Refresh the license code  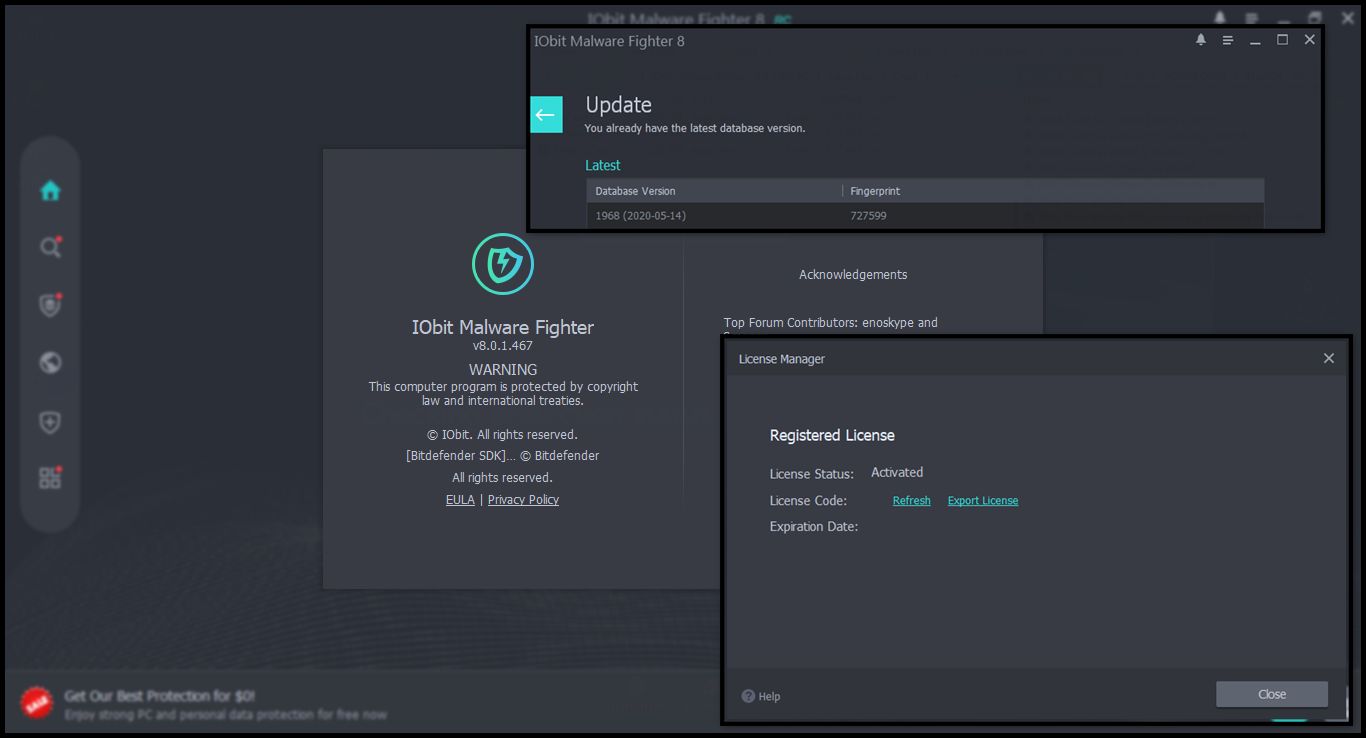coord(911,501)
